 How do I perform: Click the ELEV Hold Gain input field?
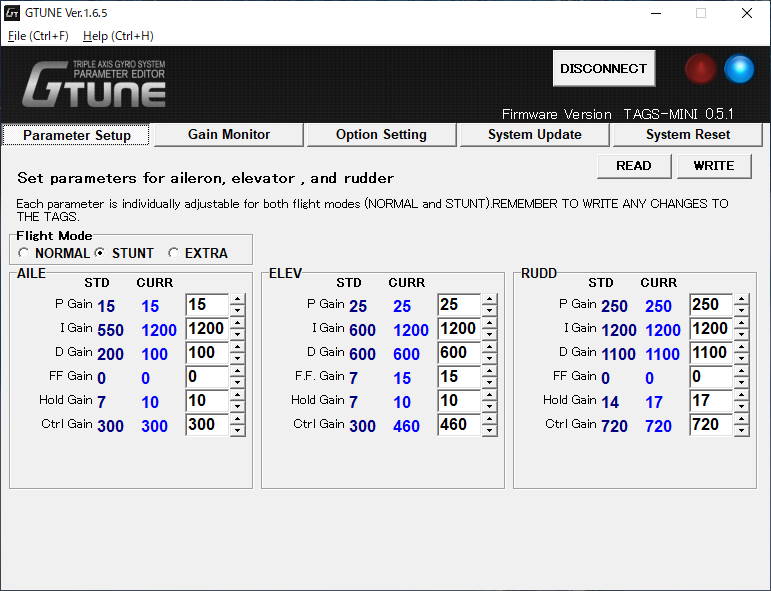[459, 401]
